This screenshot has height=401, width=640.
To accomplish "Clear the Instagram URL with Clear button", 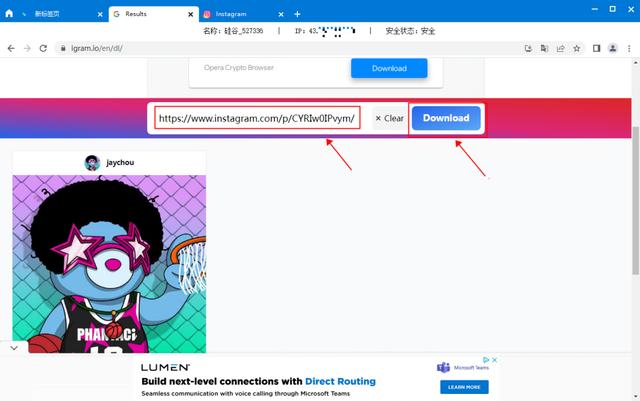I will [389, 118].
